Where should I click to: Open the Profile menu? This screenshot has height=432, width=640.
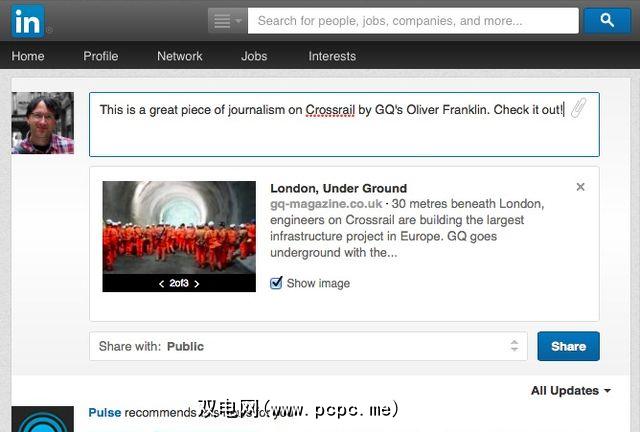tap(101, 56)
